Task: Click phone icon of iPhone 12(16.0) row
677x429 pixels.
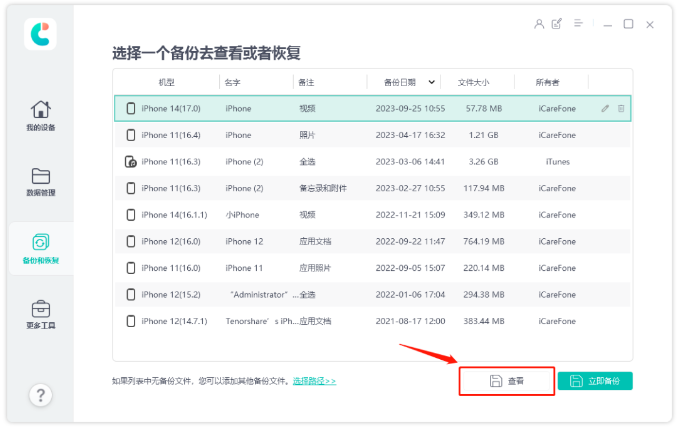Action: pyautogui.click(x=130, y=241)
